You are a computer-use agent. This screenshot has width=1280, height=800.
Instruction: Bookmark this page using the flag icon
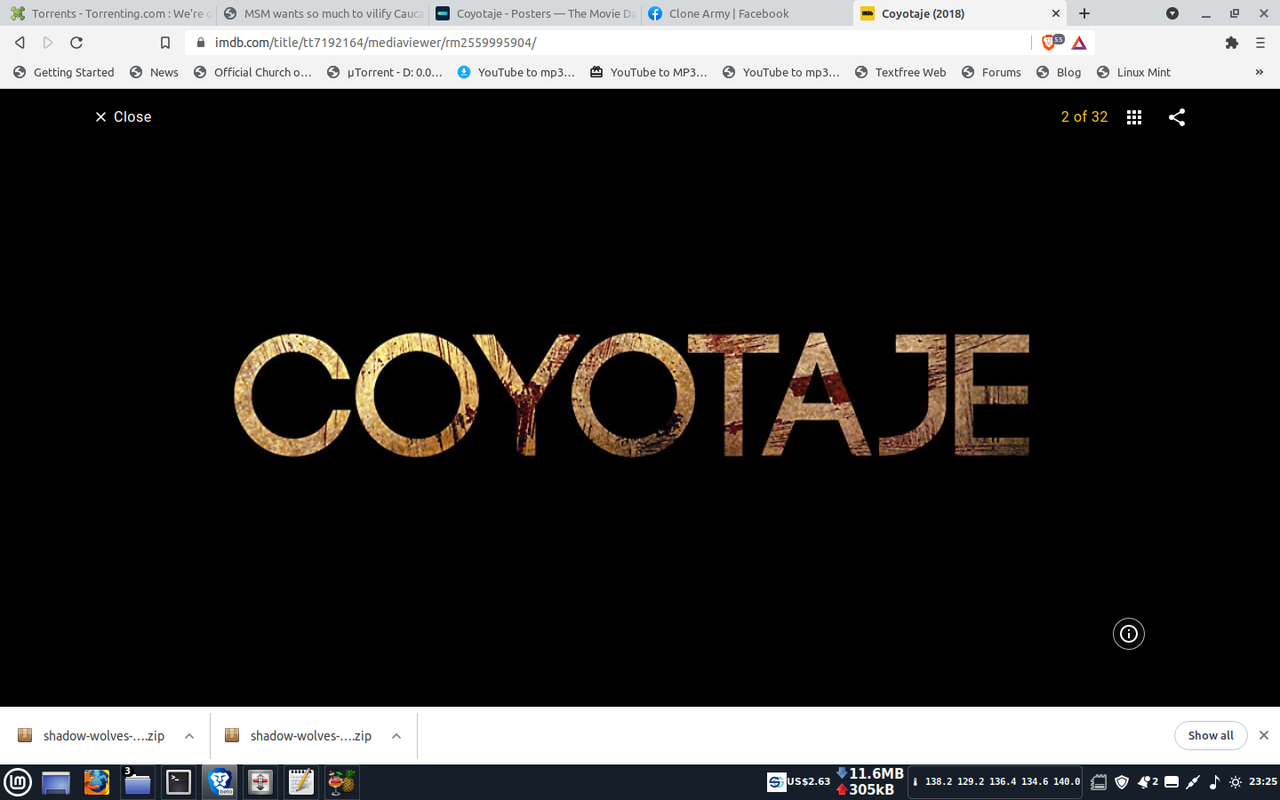tap(165, 43)
